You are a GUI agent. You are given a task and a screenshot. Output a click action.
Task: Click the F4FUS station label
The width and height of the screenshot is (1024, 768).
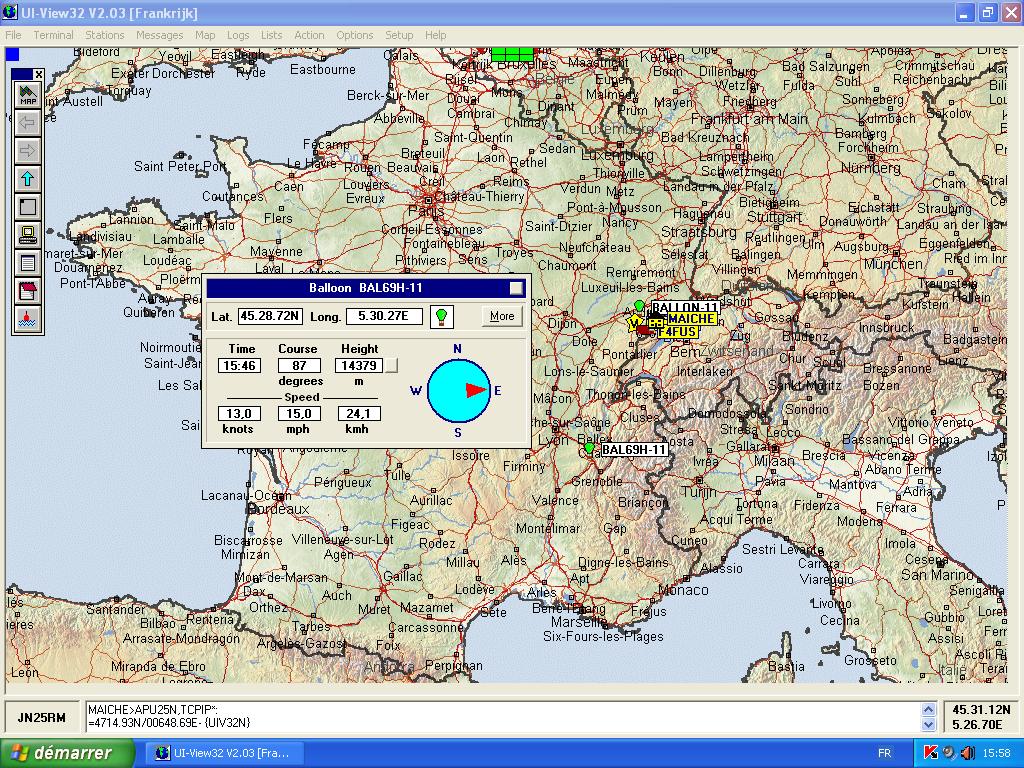pyautogui.click(x=678, y=332)
